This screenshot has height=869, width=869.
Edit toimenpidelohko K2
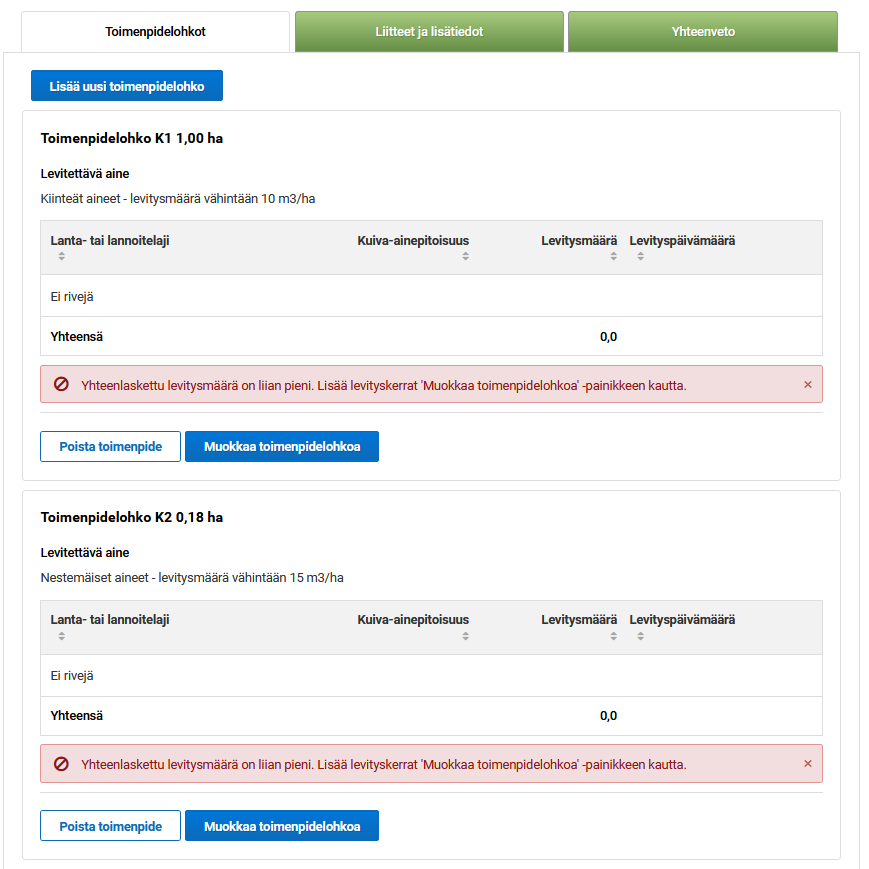tap(282, 826)
